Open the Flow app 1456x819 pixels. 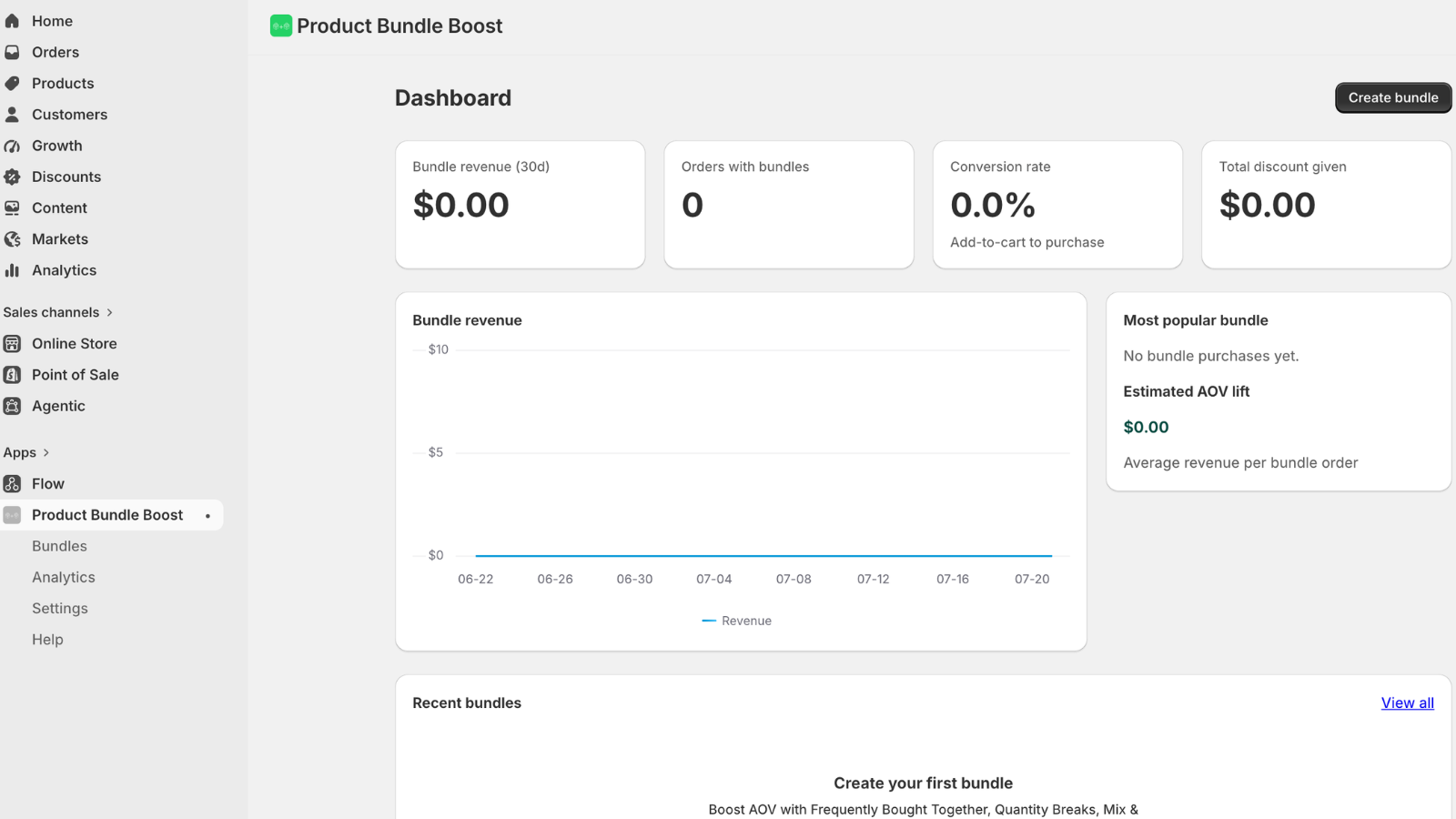coord(48,484)
